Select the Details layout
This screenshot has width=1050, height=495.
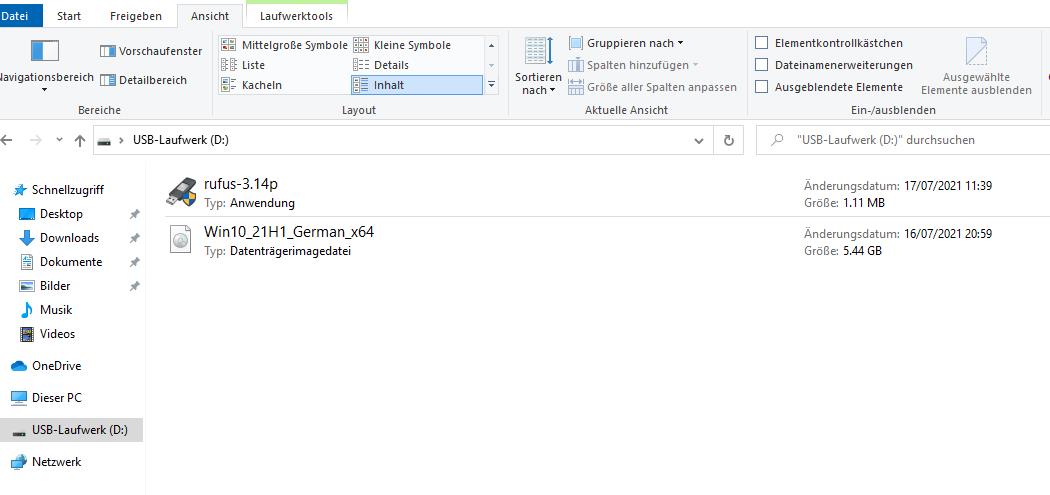[381, 65]
